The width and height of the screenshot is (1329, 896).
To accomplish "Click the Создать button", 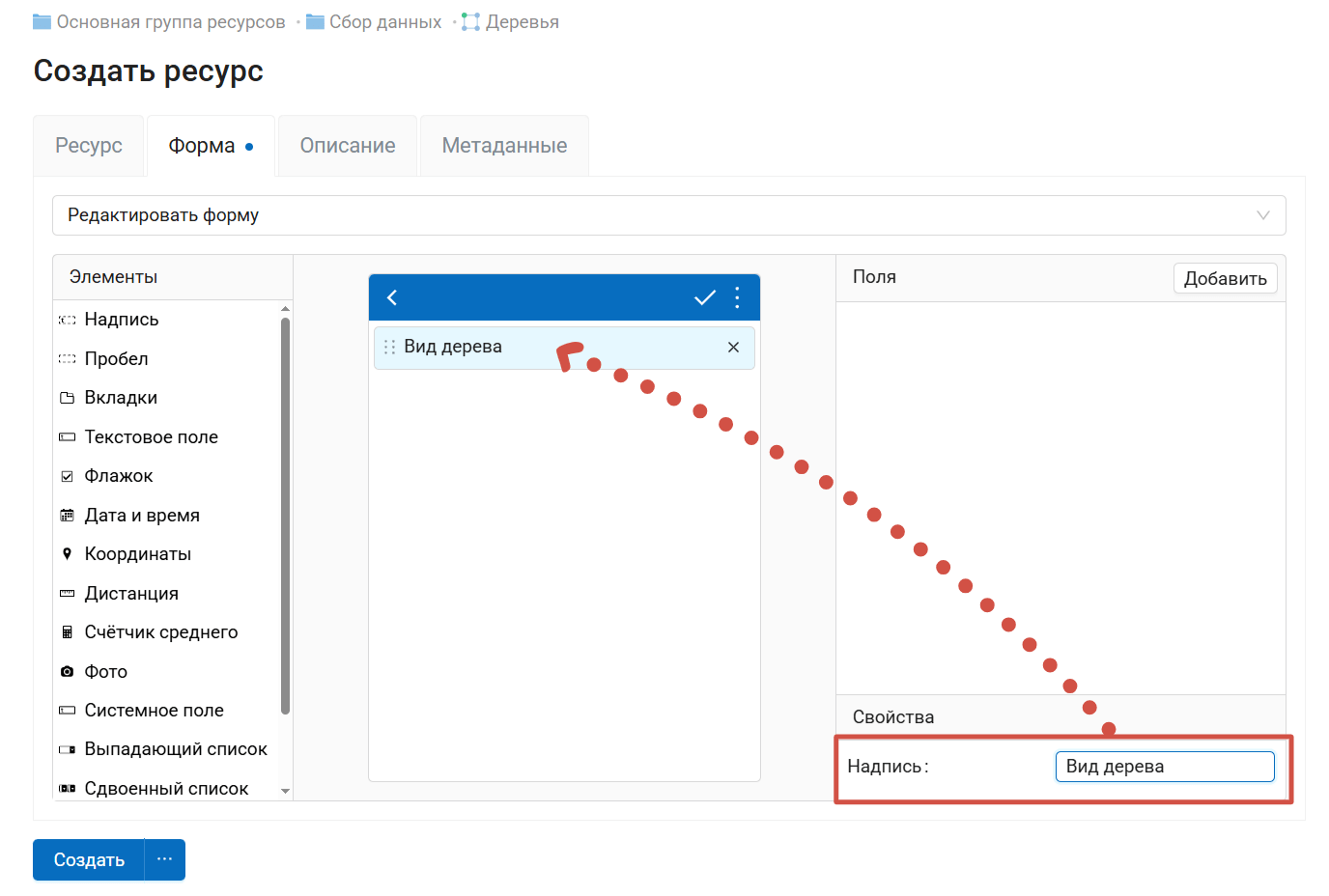I will pyautogui.click(x=89, y=859).
